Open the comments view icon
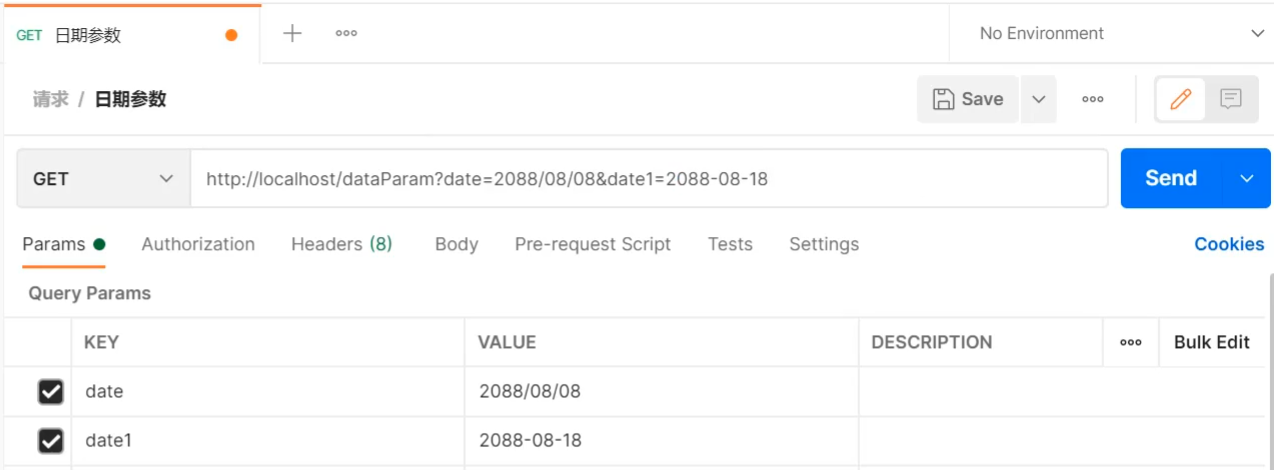The height and width of the screenshot is (470, 1274). tap(1231, 99)
